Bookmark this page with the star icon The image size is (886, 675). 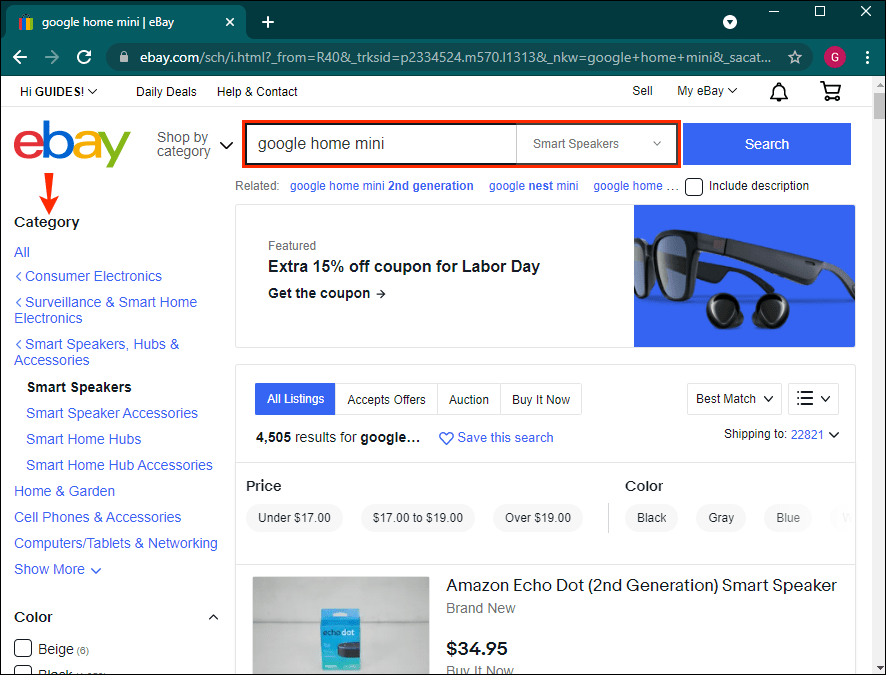(x=795, y=57)
